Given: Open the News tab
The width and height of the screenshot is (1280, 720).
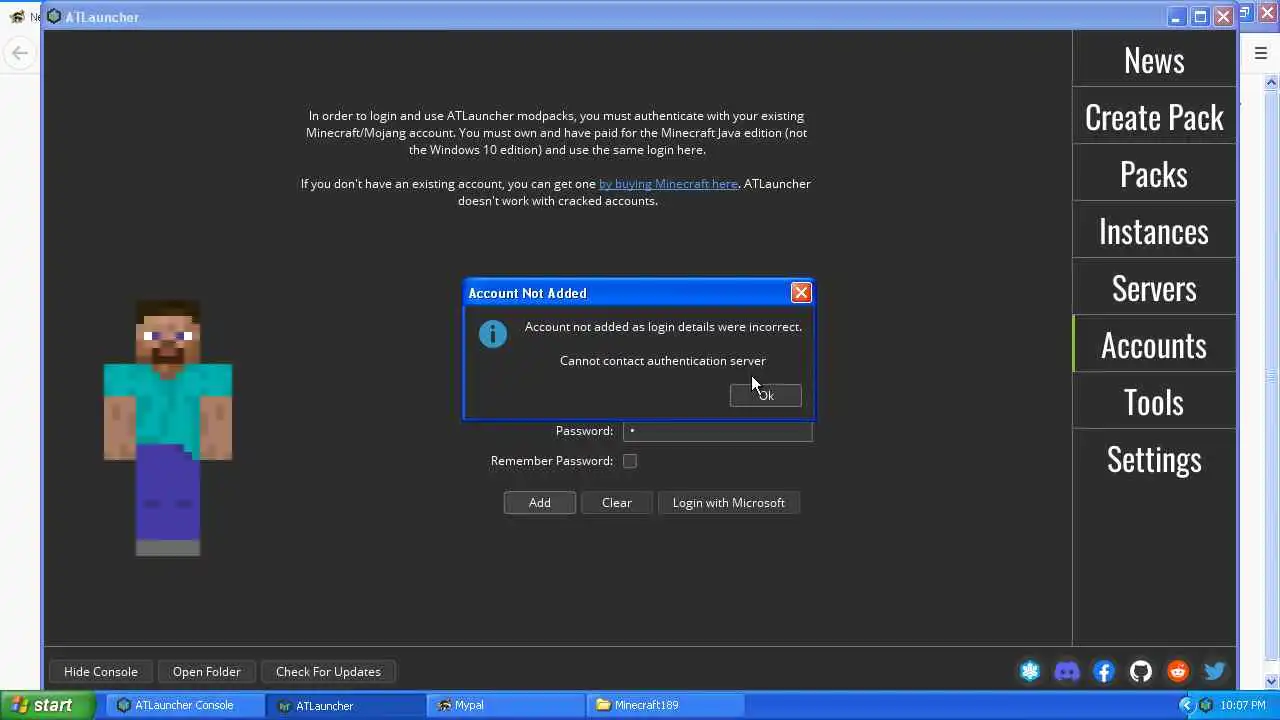Looking at the screenshot, I should (1154, 59).
